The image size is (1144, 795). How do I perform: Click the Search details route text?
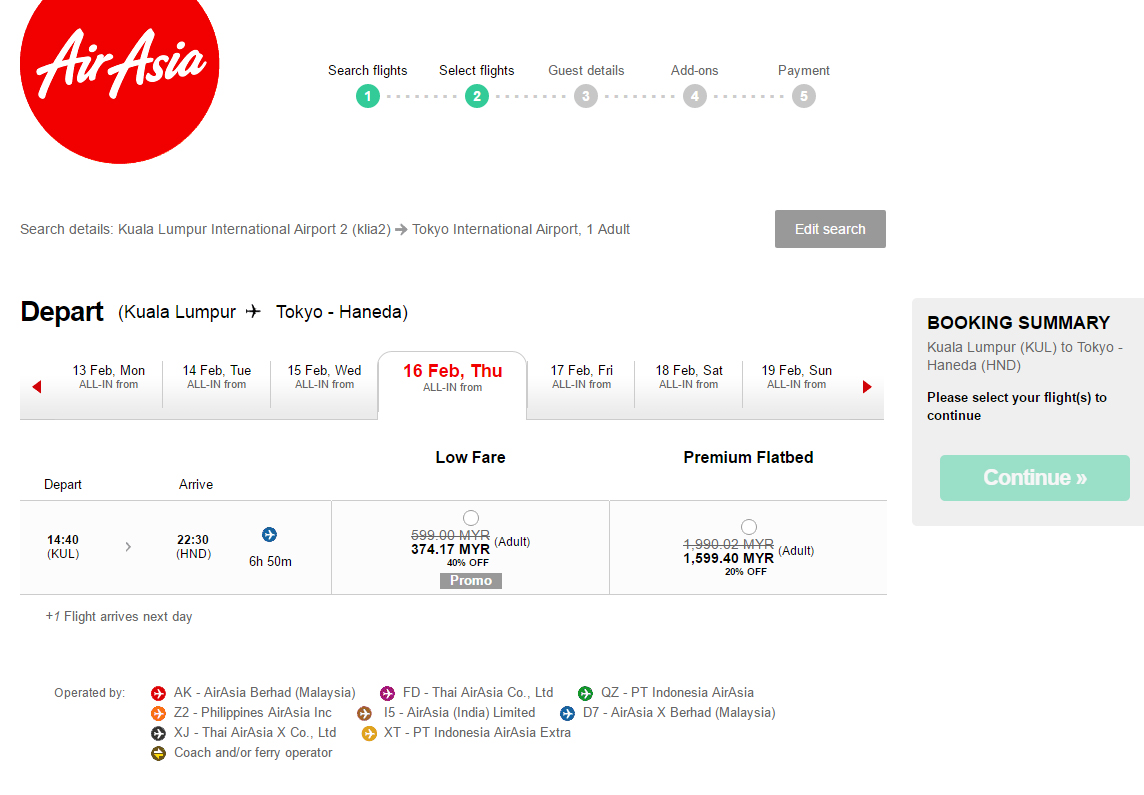(x=325, y=229)
